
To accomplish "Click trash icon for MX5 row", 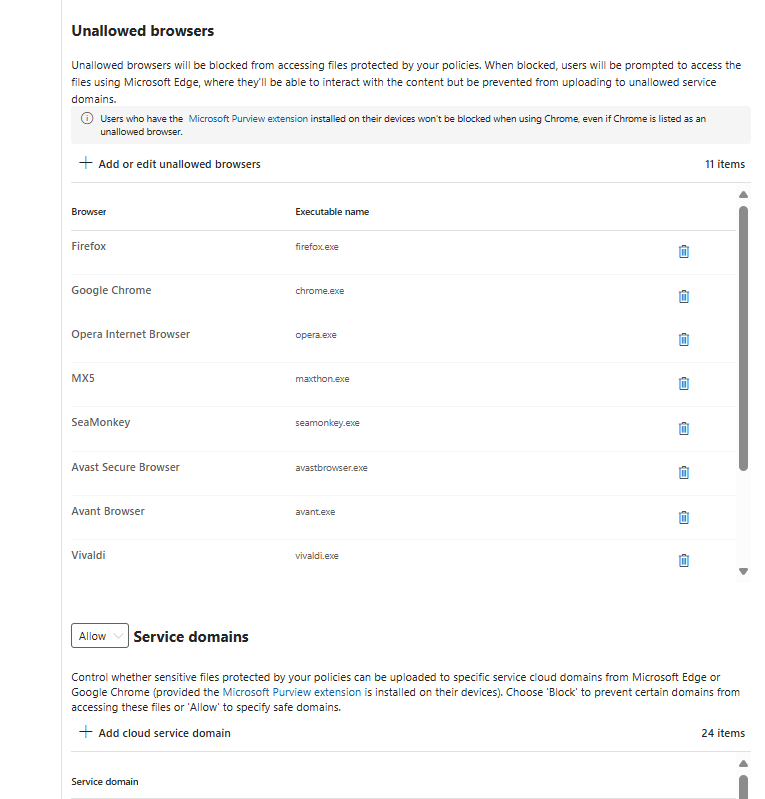I will (x=684, y=384).
